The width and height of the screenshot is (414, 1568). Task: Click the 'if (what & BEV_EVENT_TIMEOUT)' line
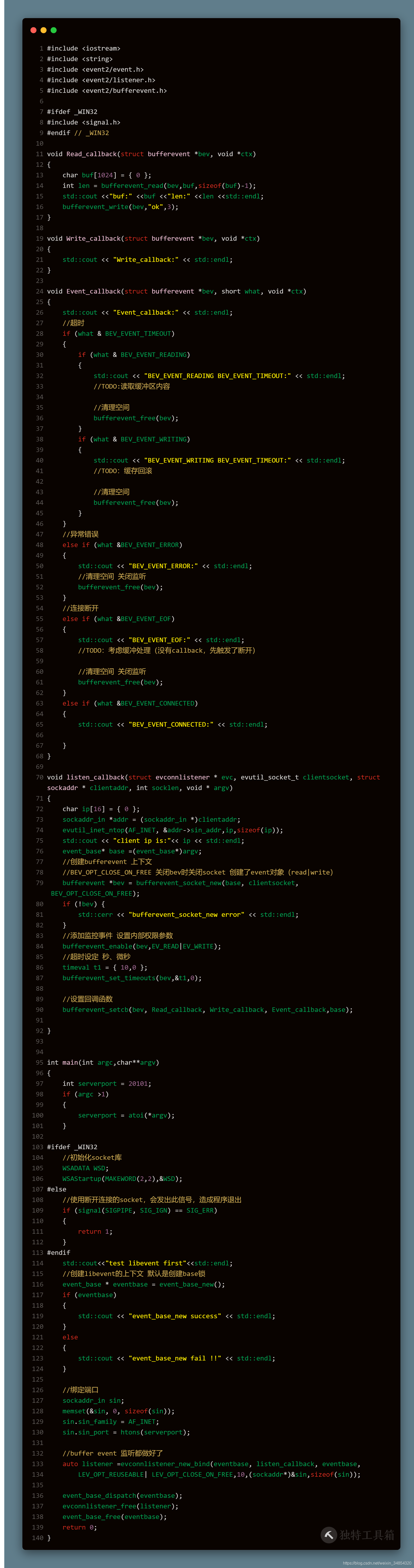pyautogui.click(x=119, y=334)
